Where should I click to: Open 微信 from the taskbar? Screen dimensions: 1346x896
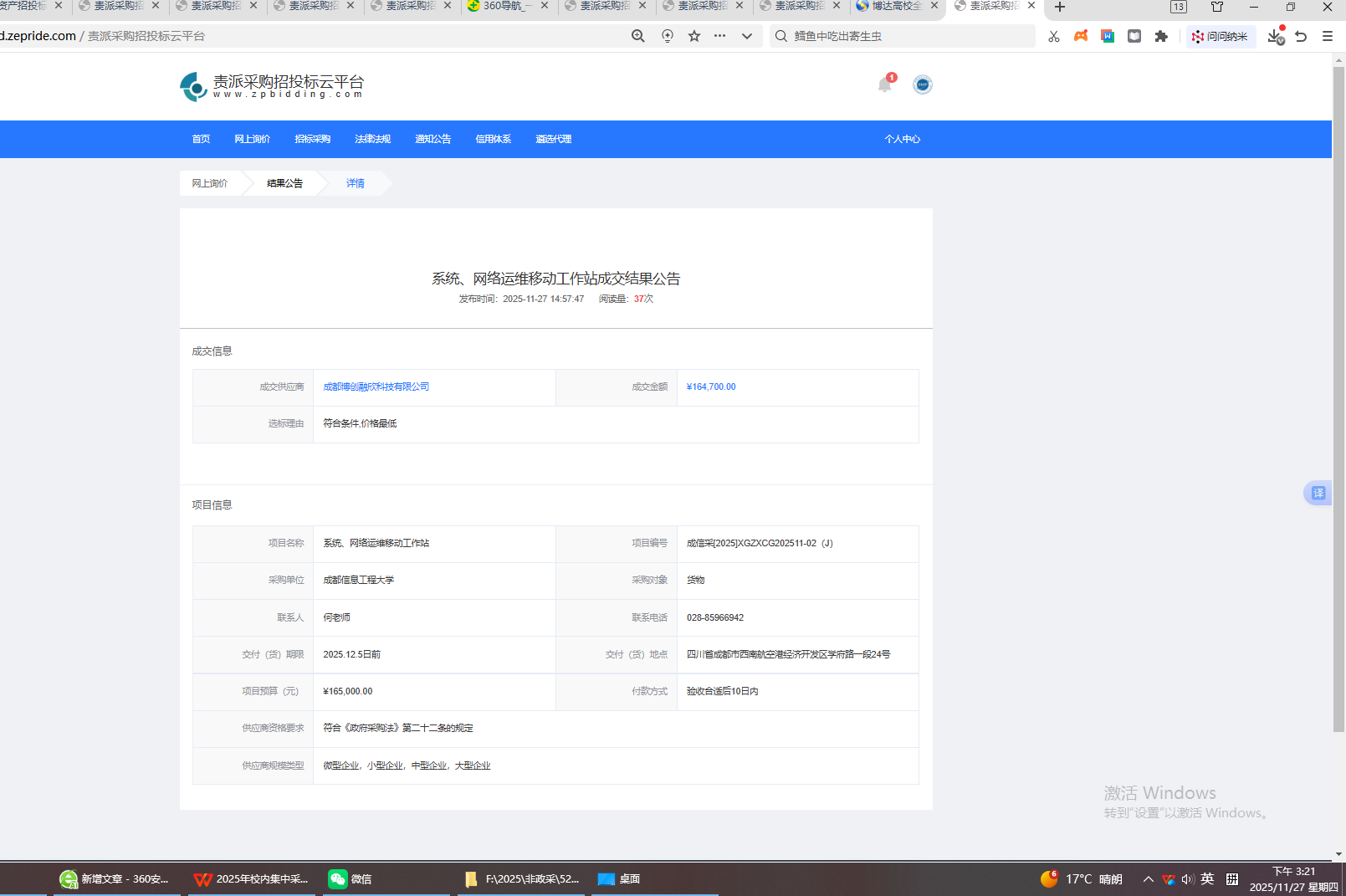coord(351,878)
